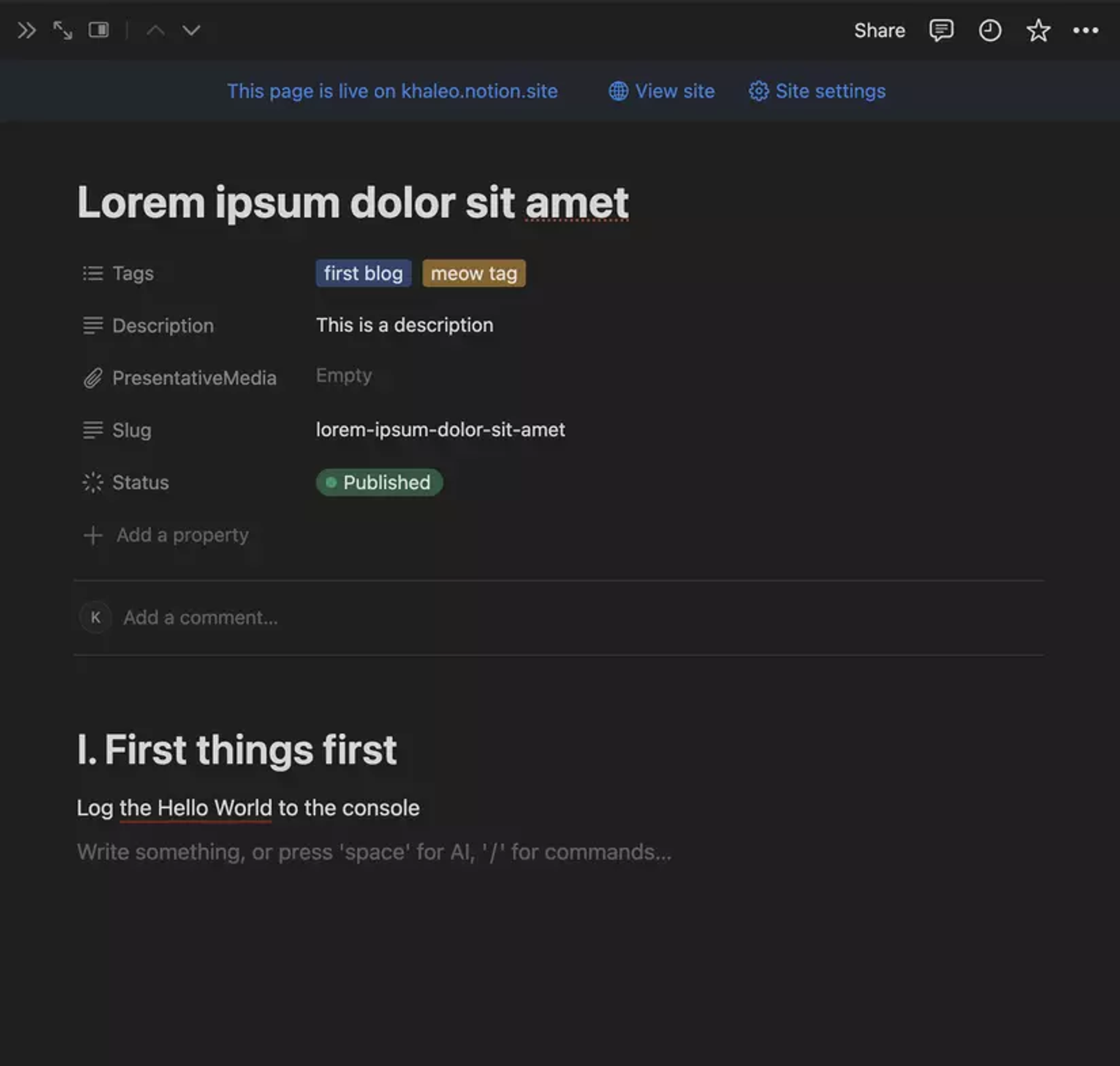Screen dimensions: 1120x1066
Task: Click Add a property
Action: coord(182,535)
